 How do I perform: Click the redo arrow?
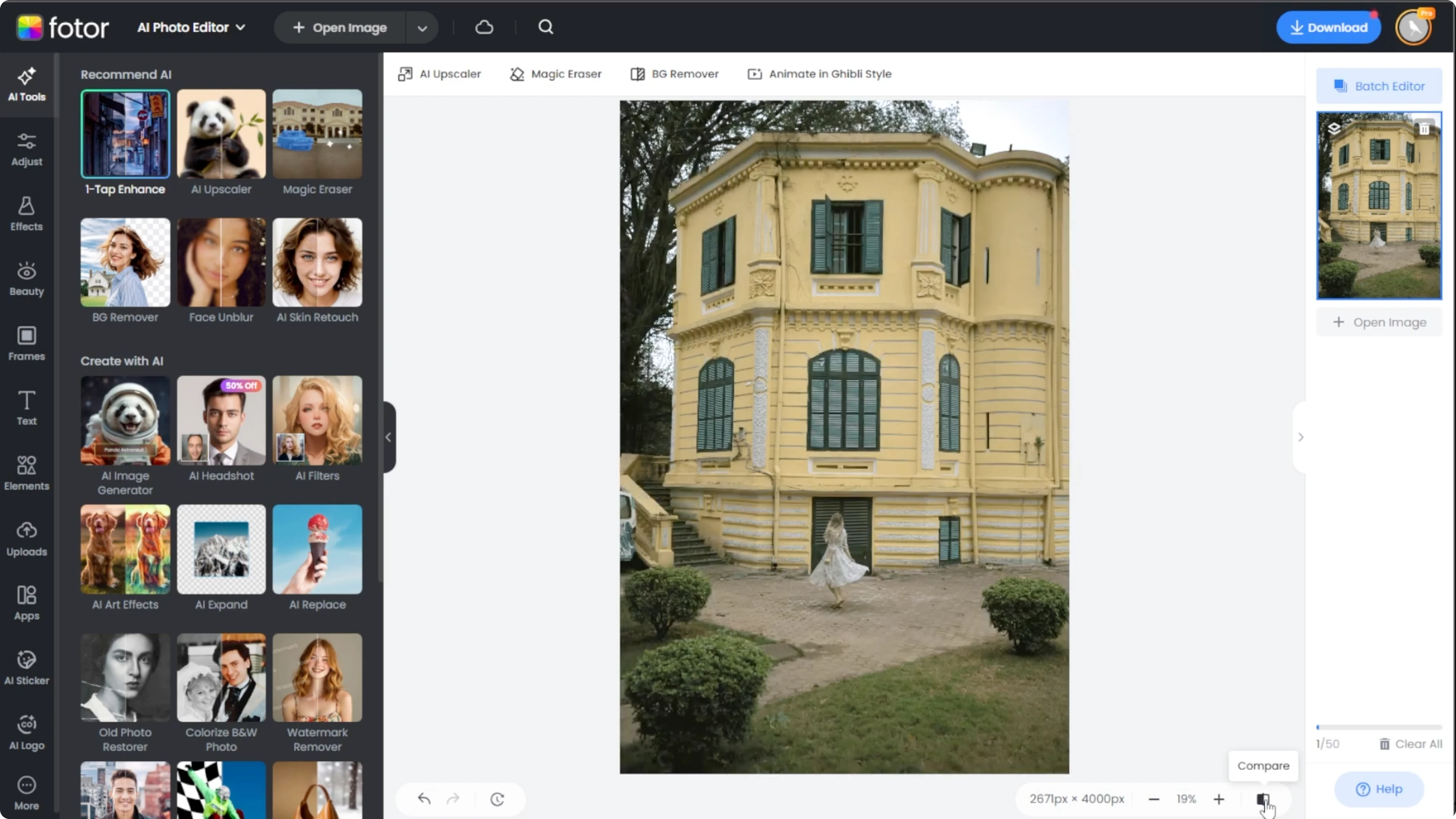click(x=453, y=799)
